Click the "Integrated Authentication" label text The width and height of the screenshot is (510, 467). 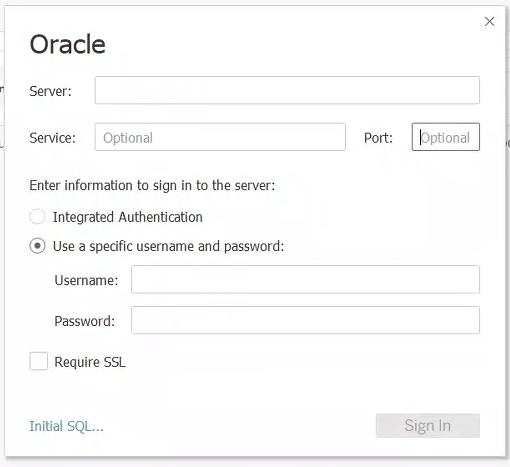pos(128,217)
